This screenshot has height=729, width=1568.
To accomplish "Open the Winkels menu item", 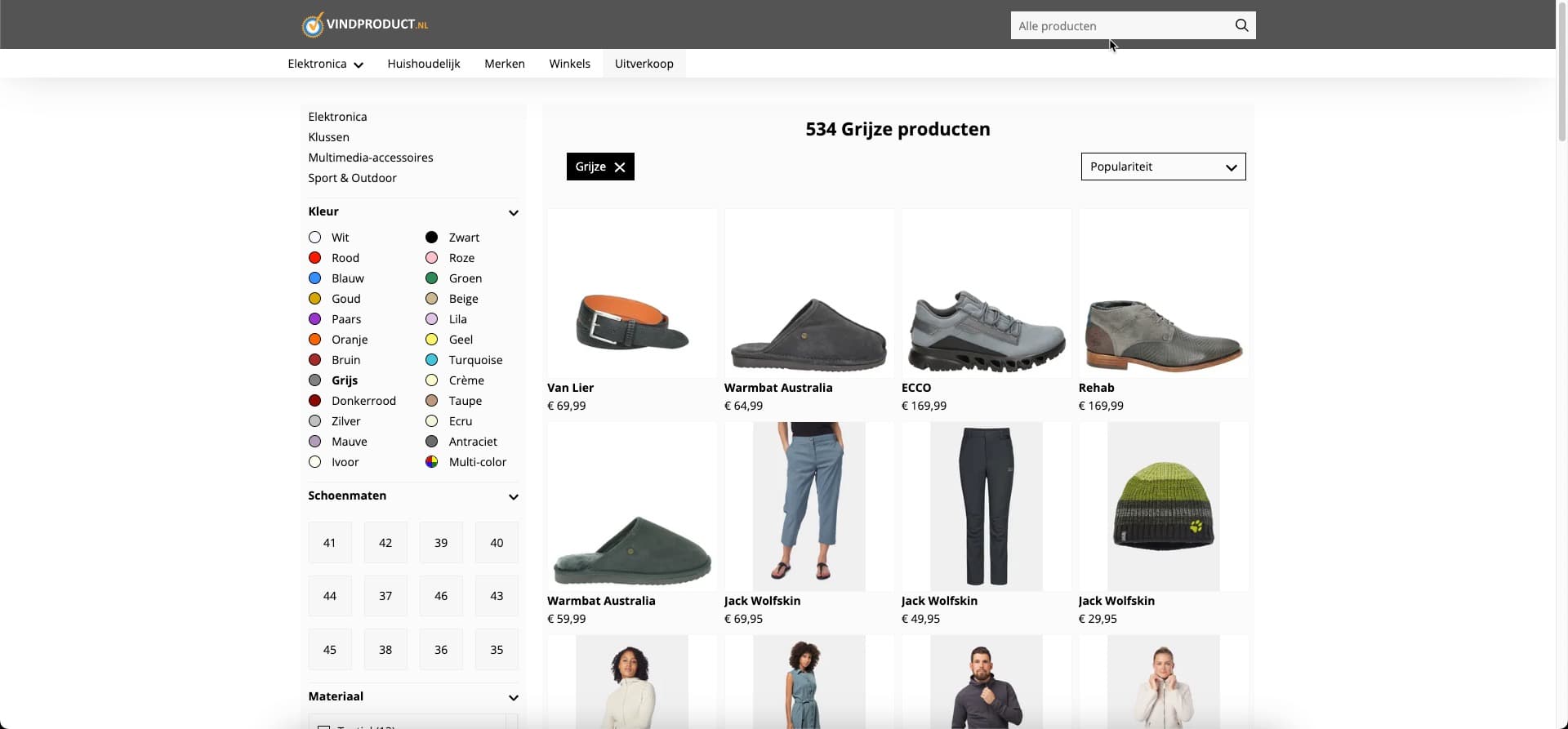I will (x=569, y=64).
